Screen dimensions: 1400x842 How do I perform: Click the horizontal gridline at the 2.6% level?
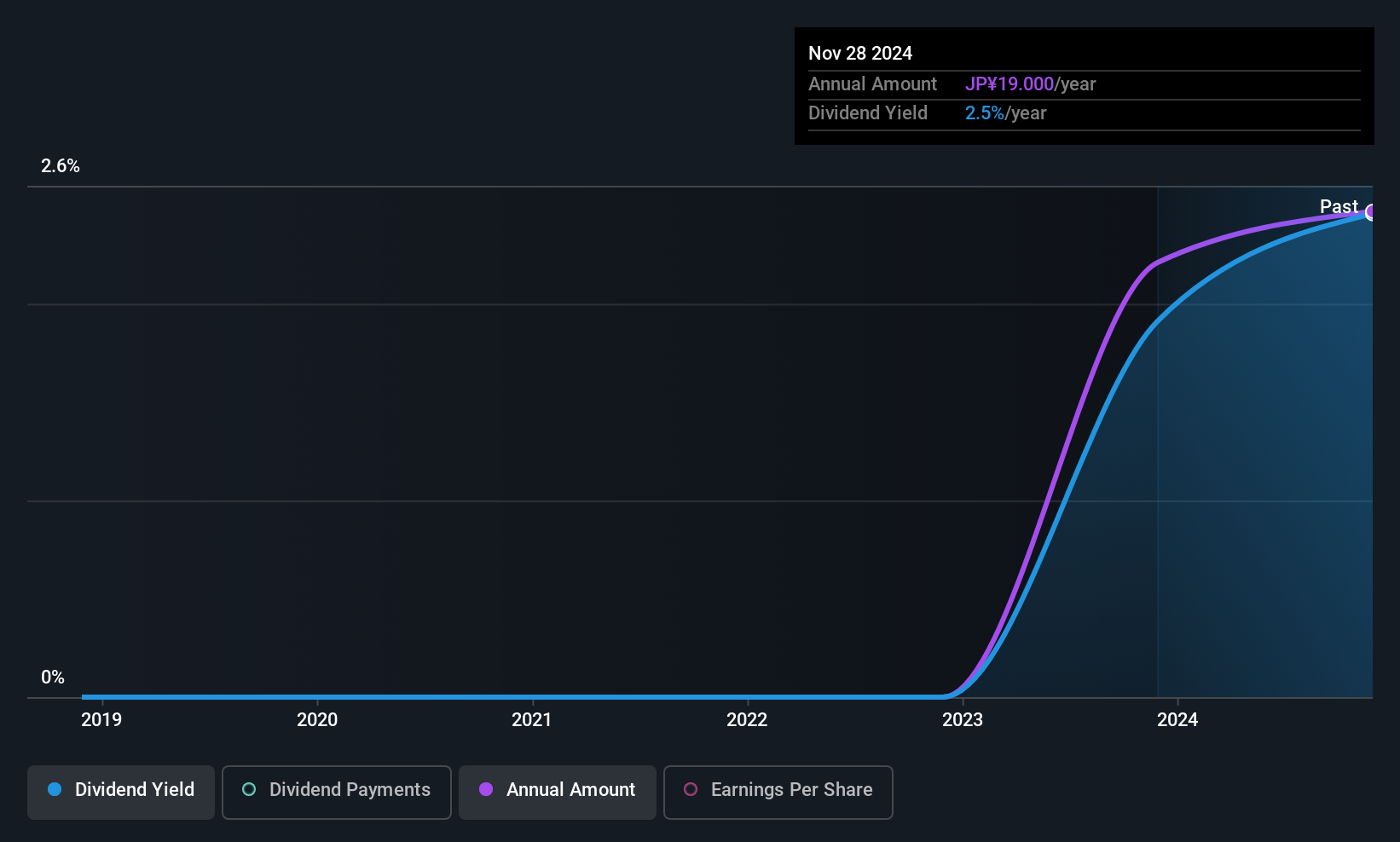(597, 187)
